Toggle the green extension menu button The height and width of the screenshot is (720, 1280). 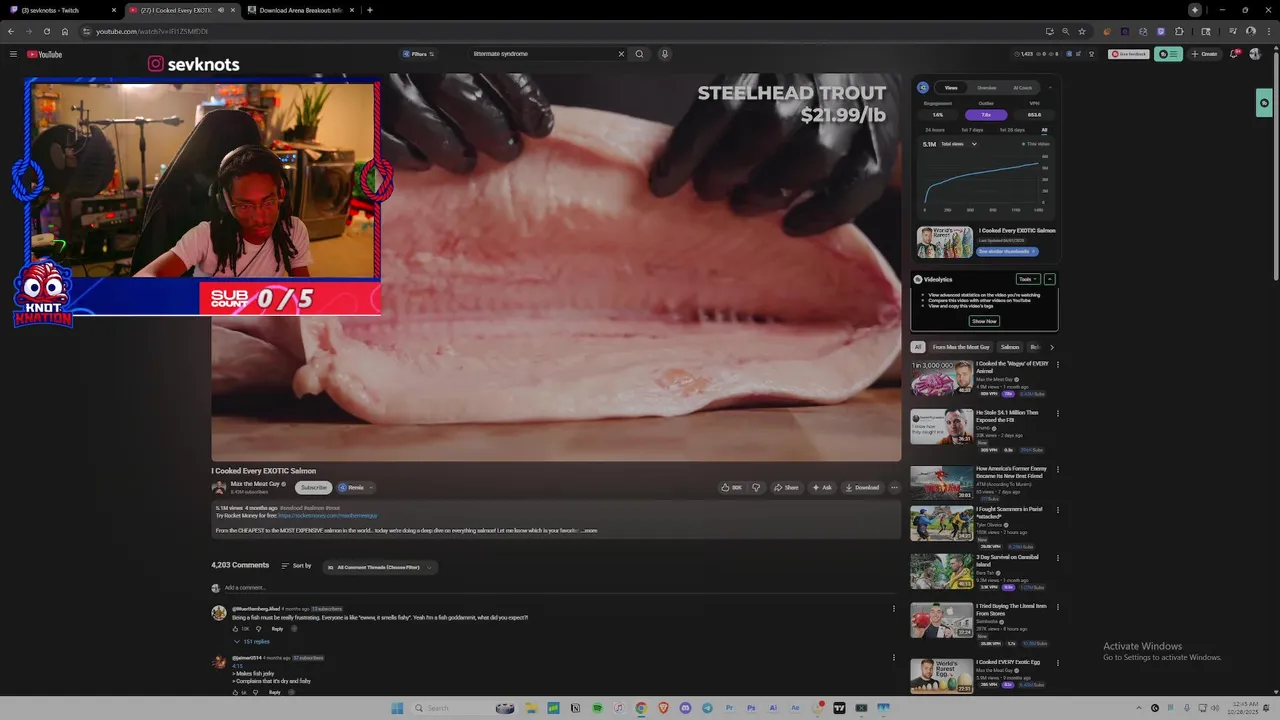(x=1168, y=54)
